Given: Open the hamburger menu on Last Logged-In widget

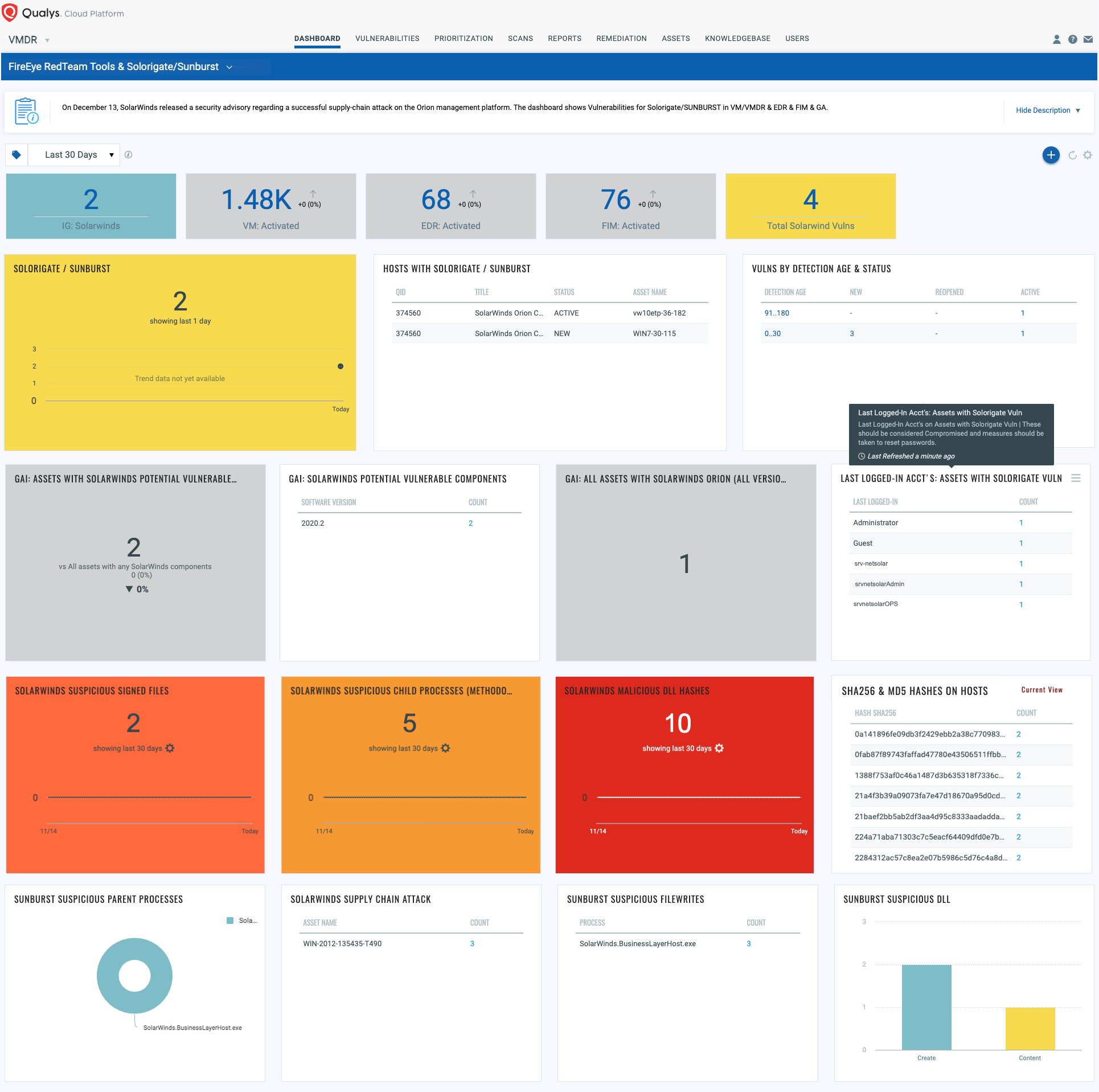Looking at the screenshot, I should [1076, 478].
